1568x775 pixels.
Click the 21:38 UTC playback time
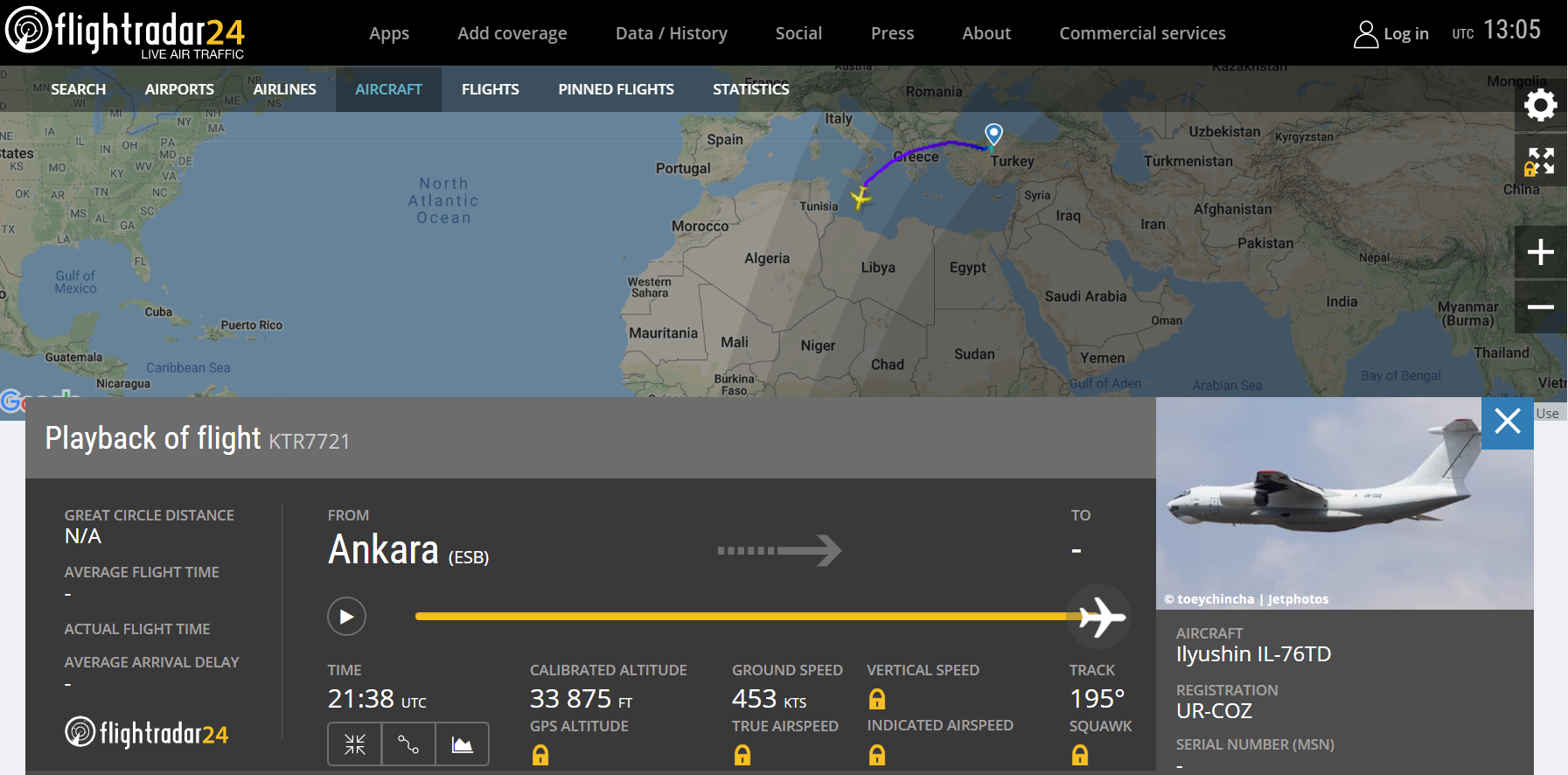point(377,699)
